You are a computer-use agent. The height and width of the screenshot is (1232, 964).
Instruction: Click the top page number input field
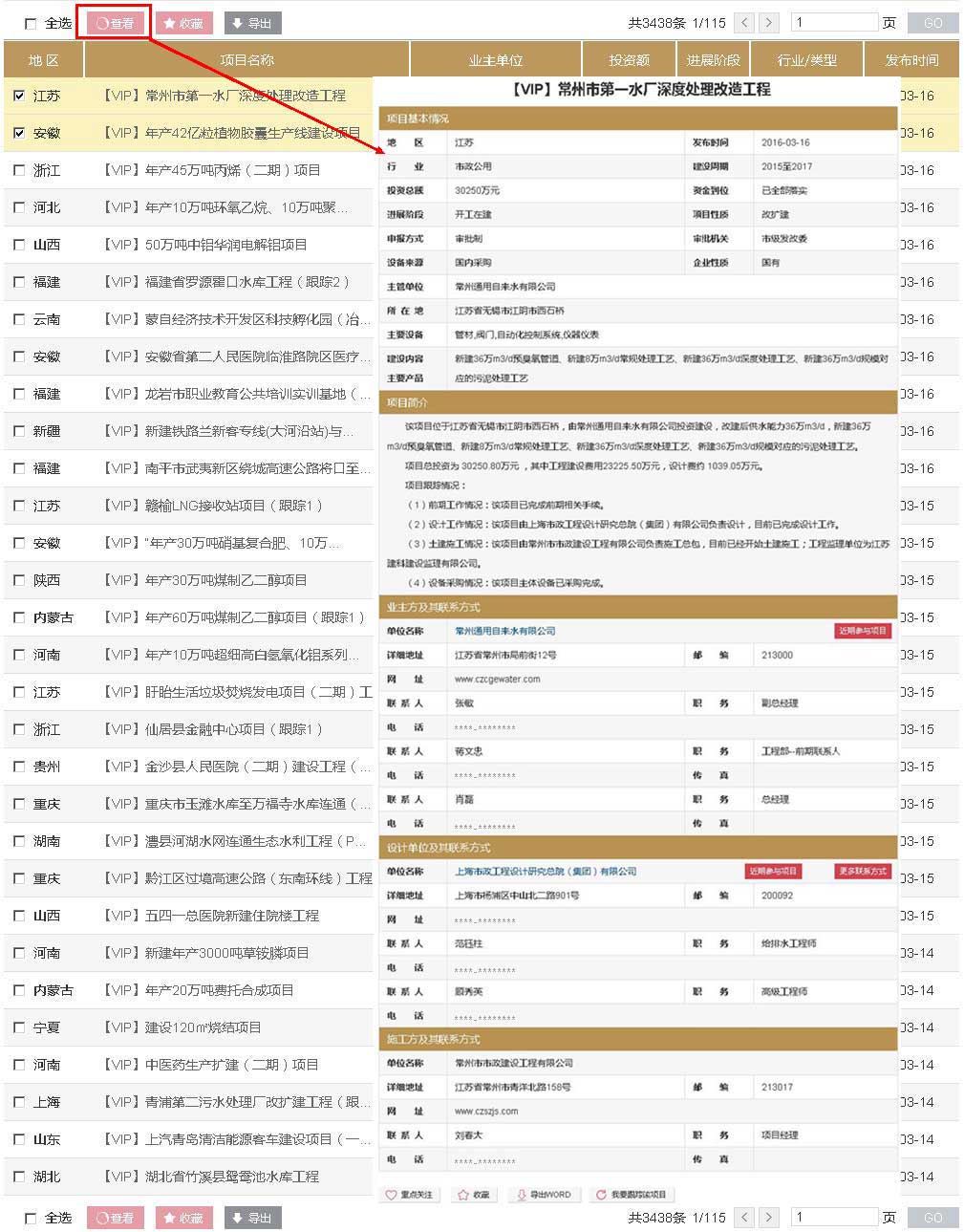click(834, 23)
